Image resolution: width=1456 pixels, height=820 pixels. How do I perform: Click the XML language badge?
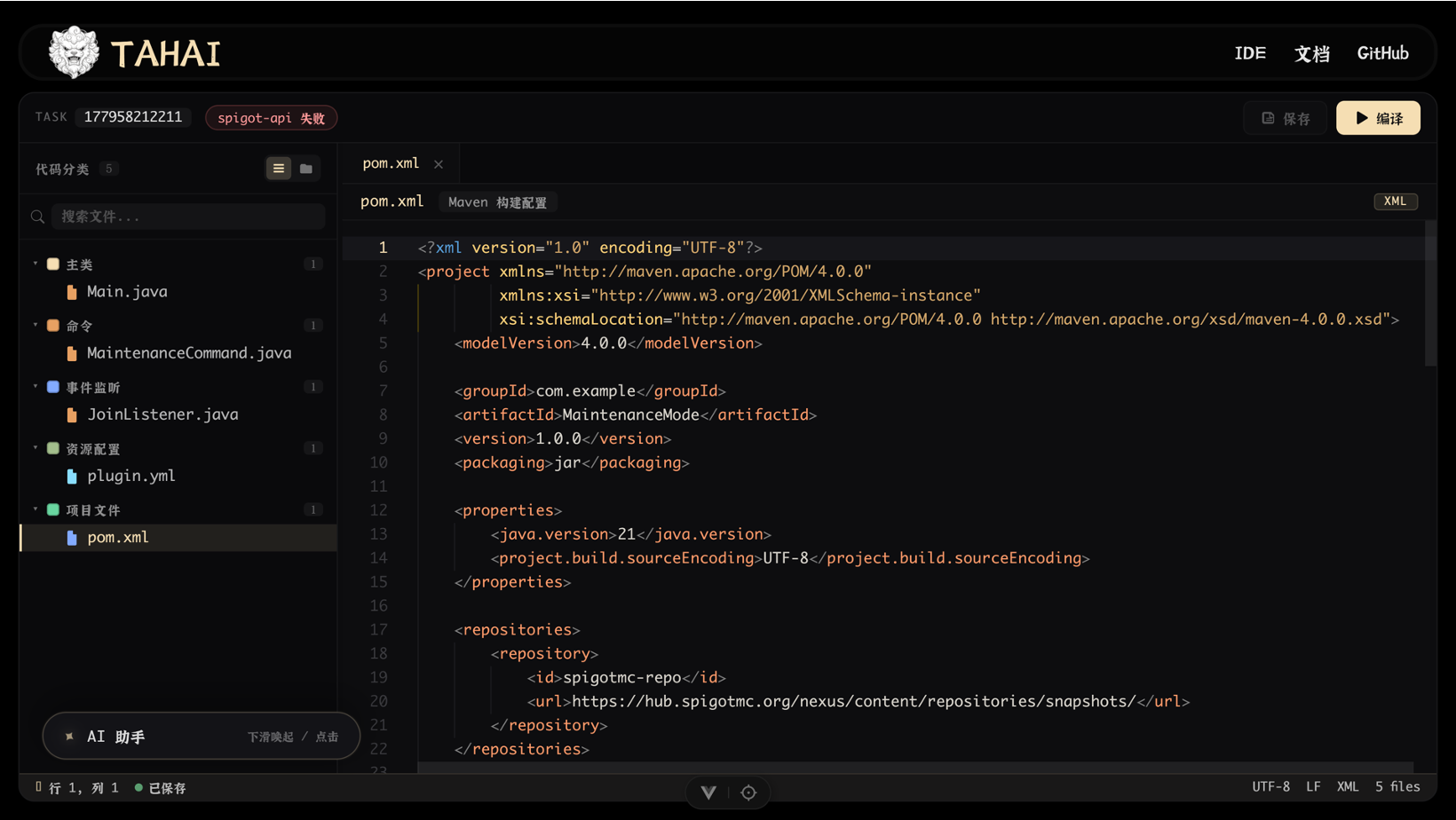(1395, 201)
